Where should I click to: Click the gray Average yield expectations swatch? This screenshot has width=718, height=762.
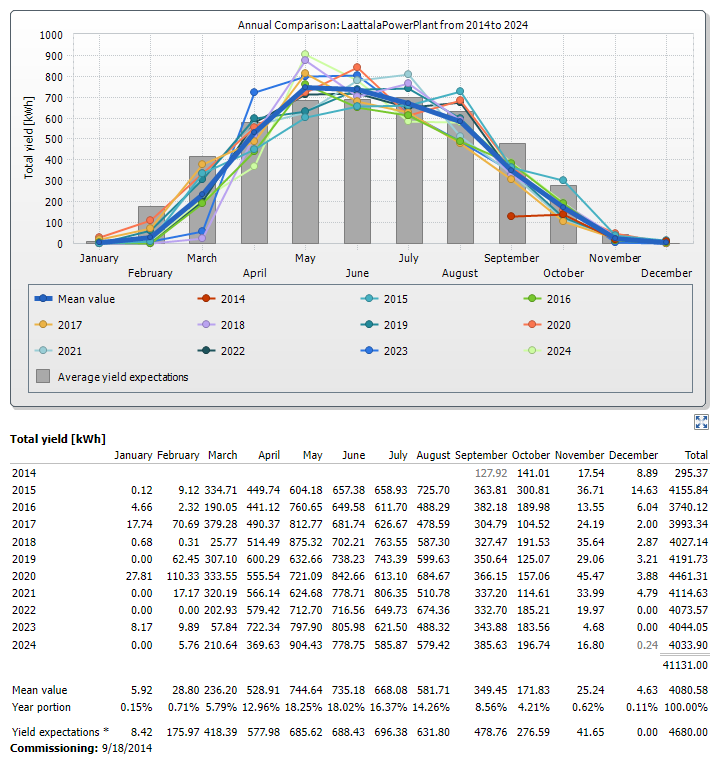tap(43, 377)
